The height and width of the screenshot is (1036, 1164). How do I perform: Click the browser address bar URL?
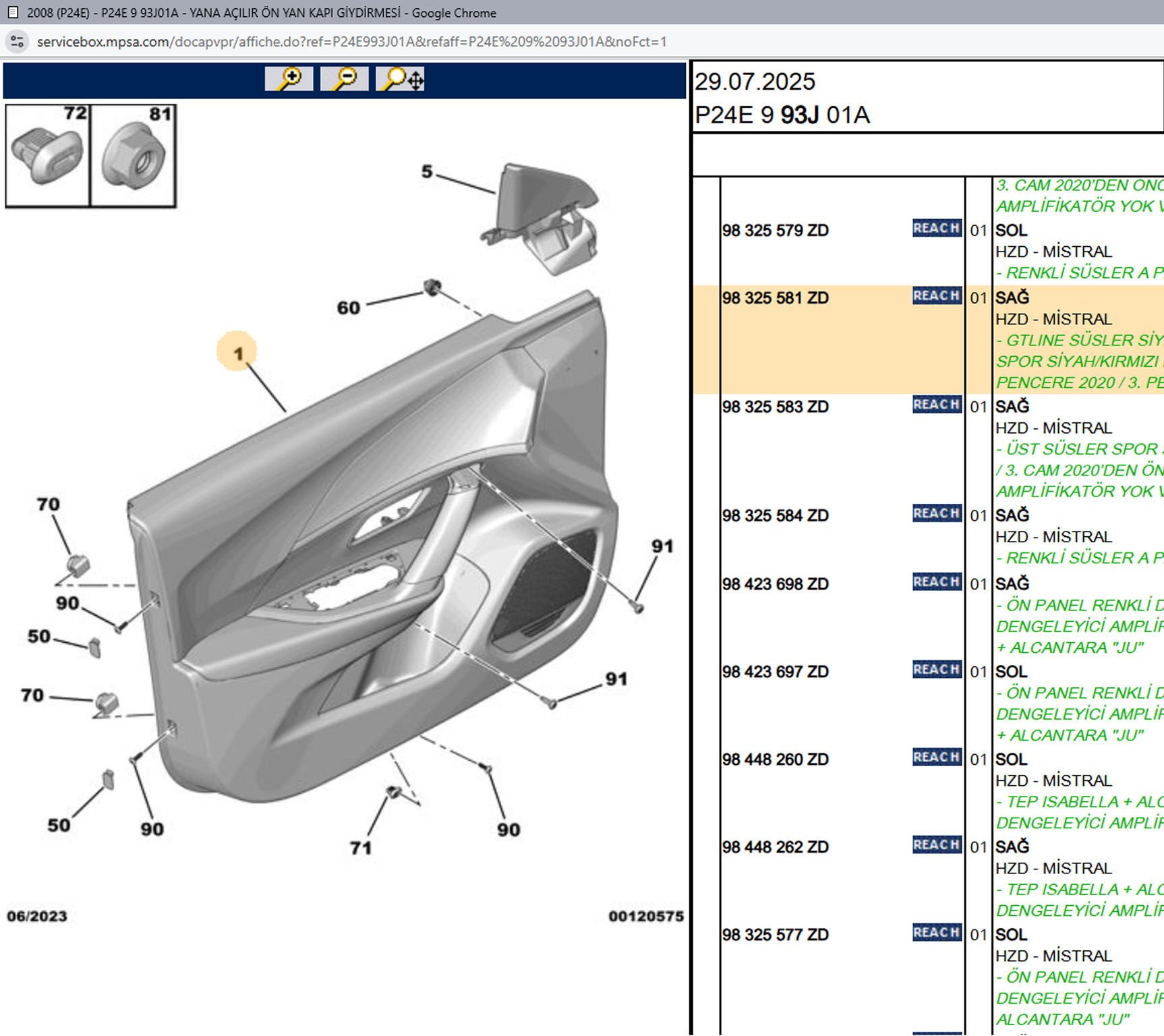[351, 42]
